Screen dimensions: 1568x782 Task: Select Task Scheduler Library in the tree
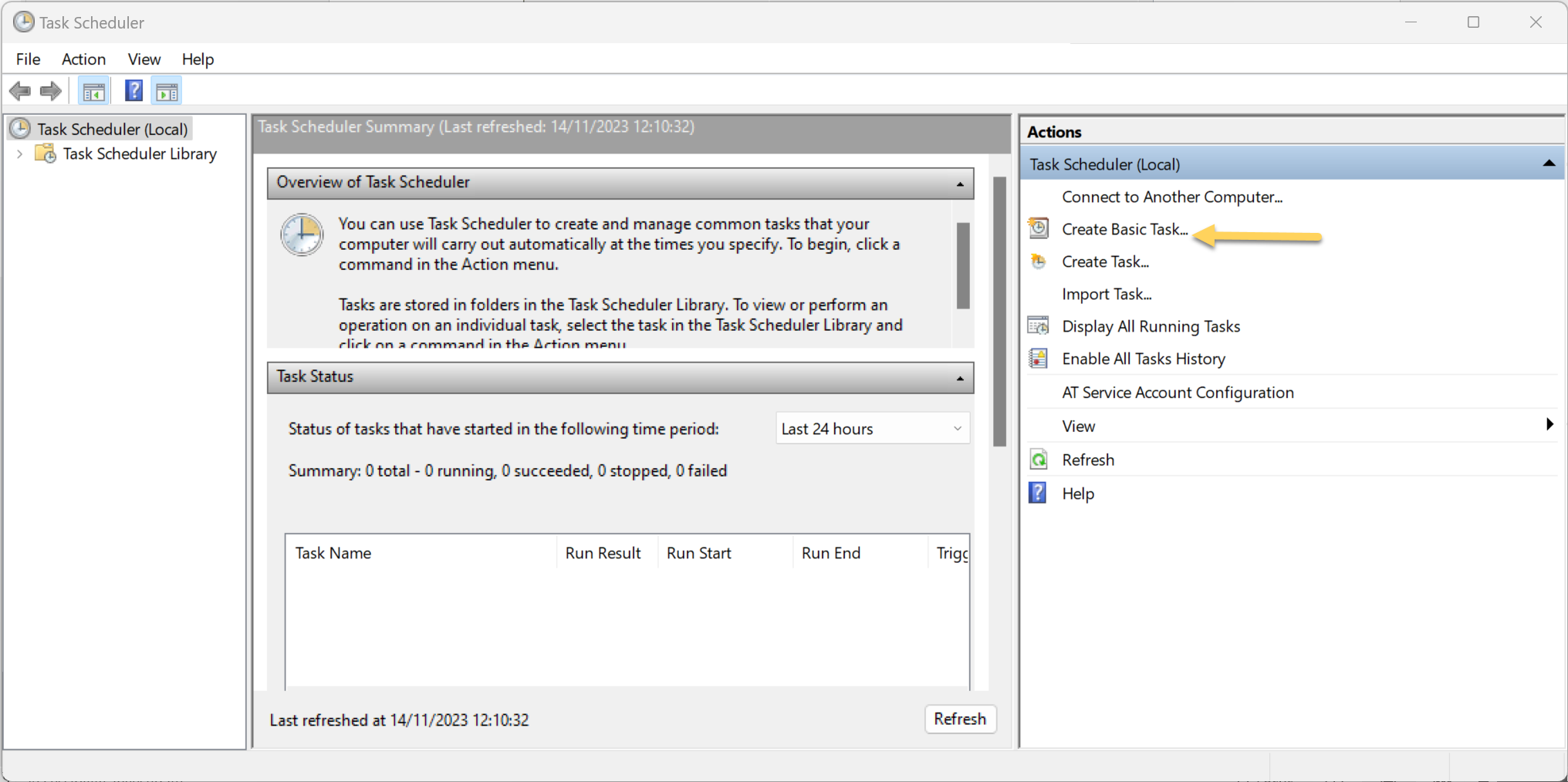tap(140, 153)
